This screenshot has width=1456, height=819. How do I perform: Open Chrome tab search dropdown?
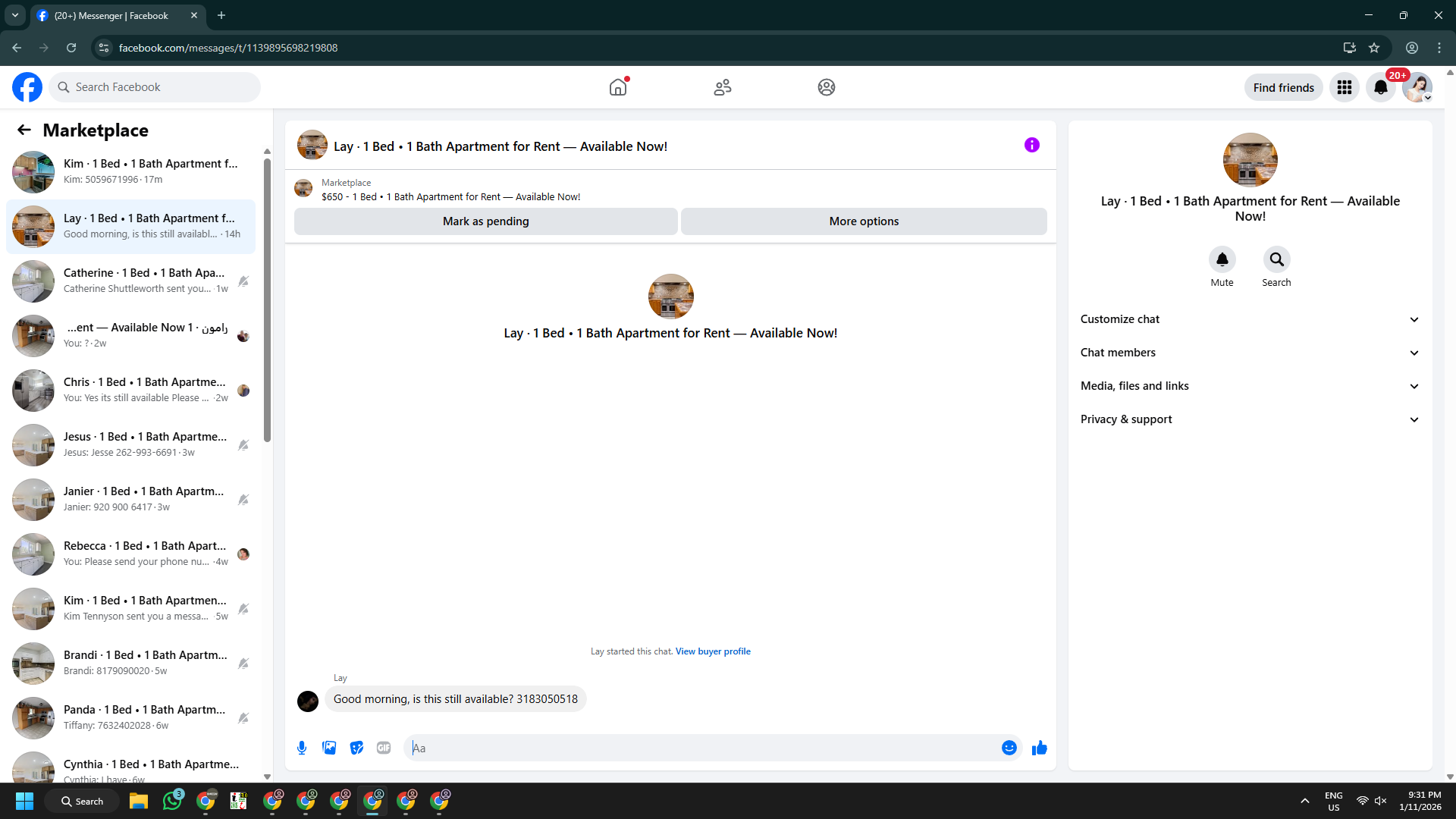(x=15, y=15)
